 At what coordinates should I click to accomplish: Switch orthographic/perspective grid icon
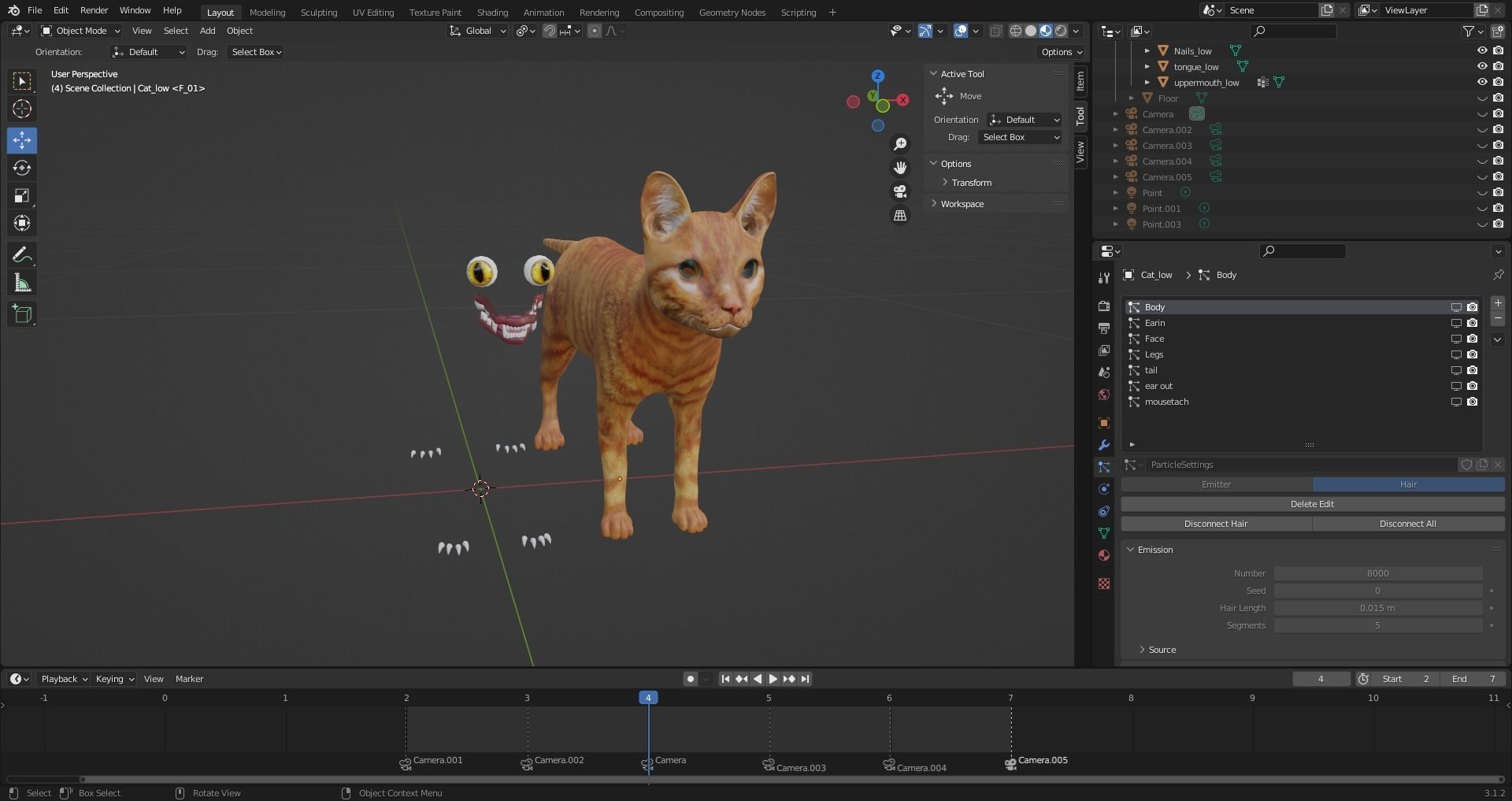[899, 215]
